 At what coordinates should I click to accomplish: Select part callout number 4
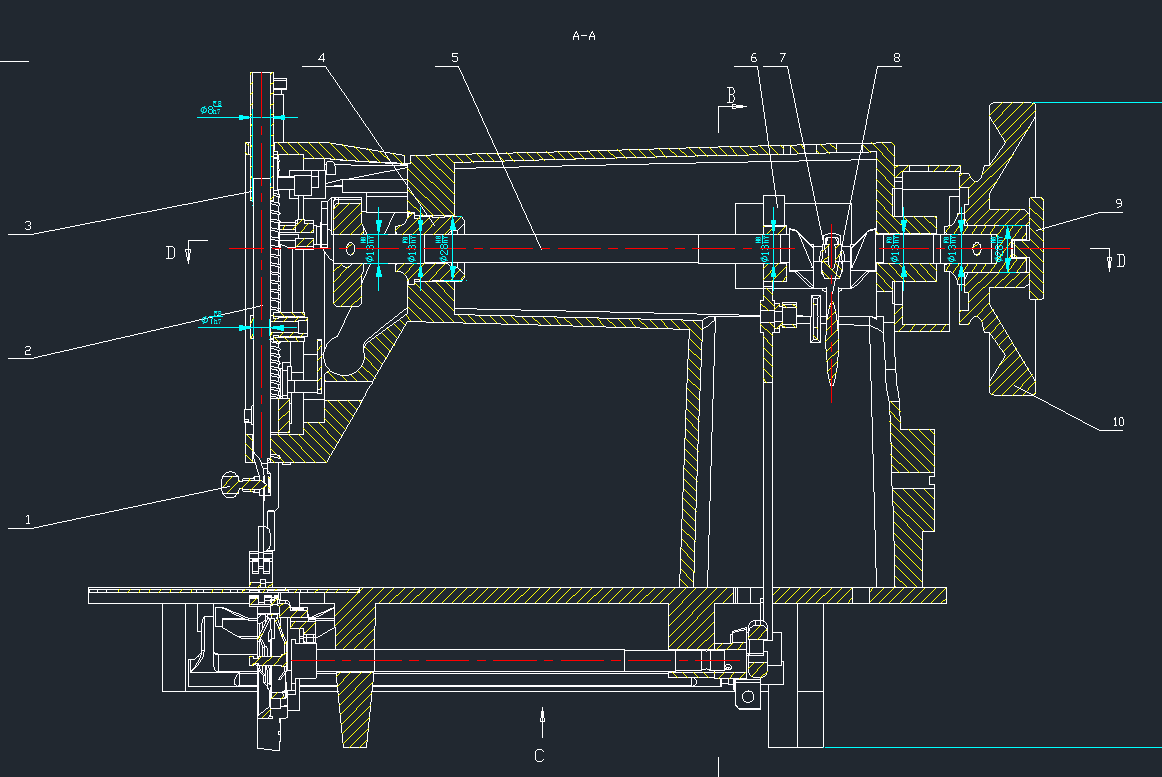click(x=321, y=58)
